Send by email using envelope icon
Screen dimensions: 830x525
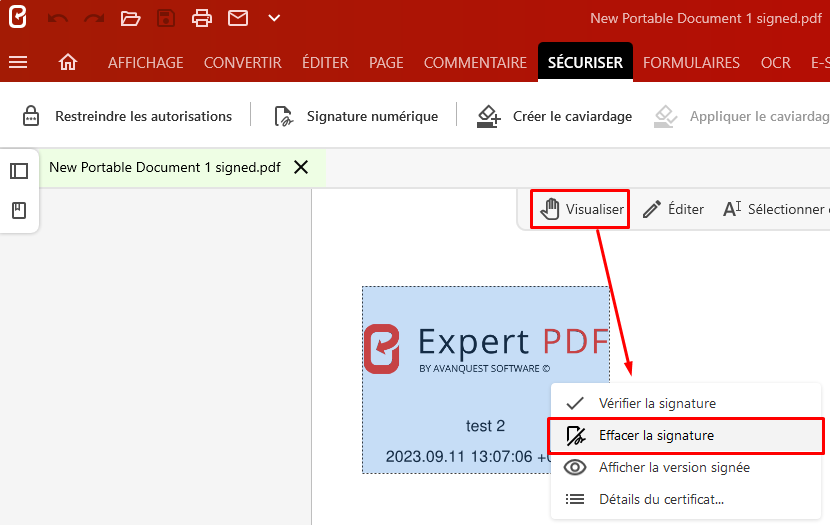pyautogui.click(x=238, y=18)
